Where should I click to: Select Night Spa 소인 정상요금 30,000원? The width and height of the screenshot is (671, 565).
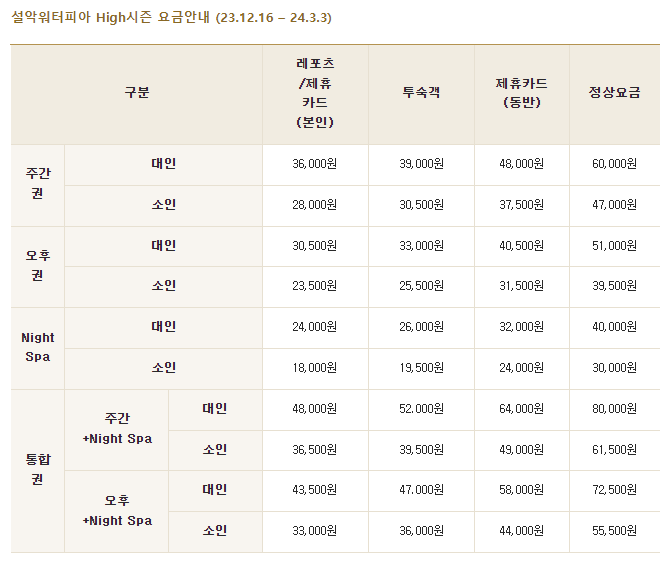(x=615, y=368)
